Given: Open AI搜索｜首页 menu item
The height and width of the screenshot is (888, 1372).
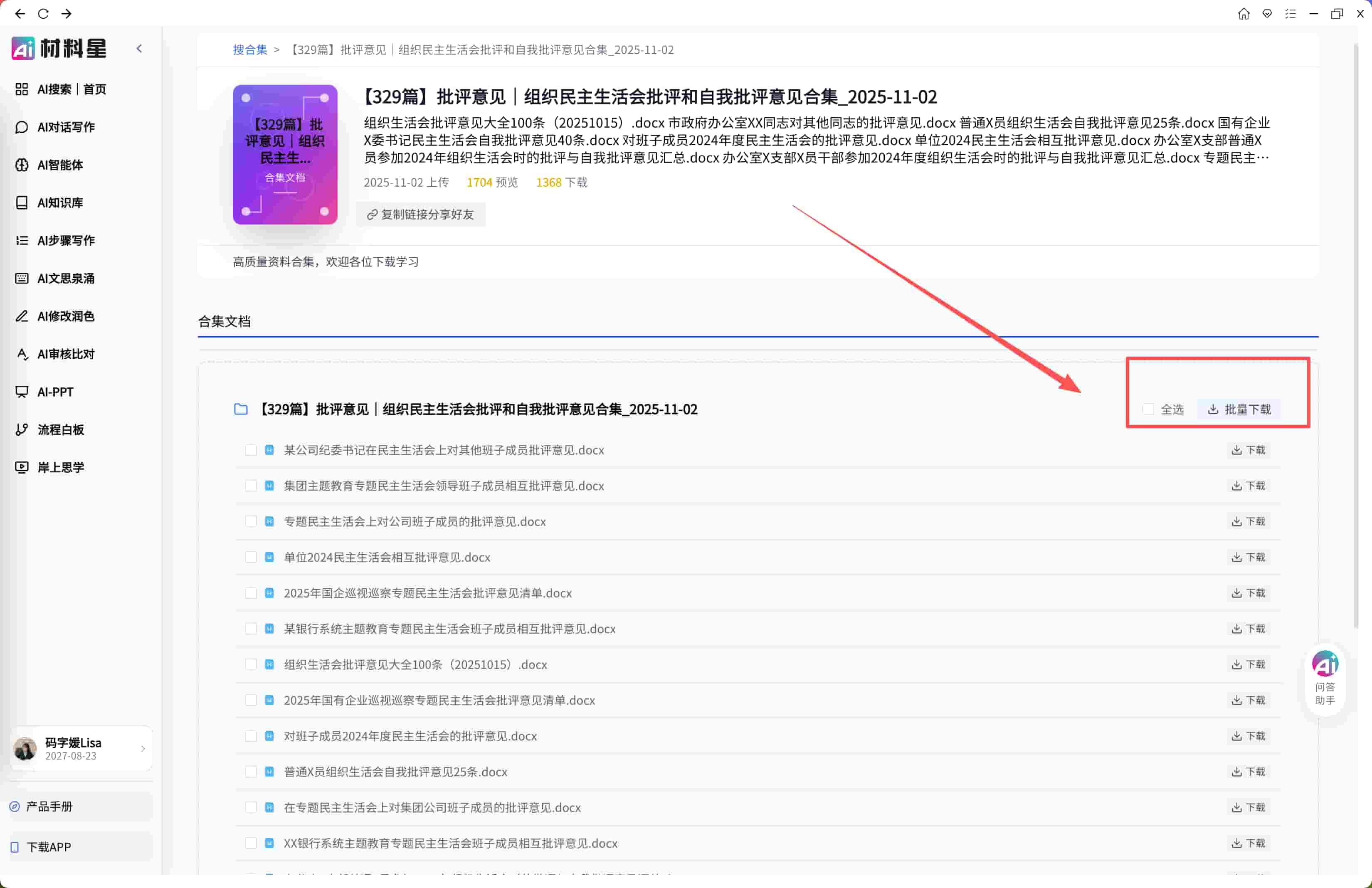Looking at the screenshot, I should tap(71, 89).
